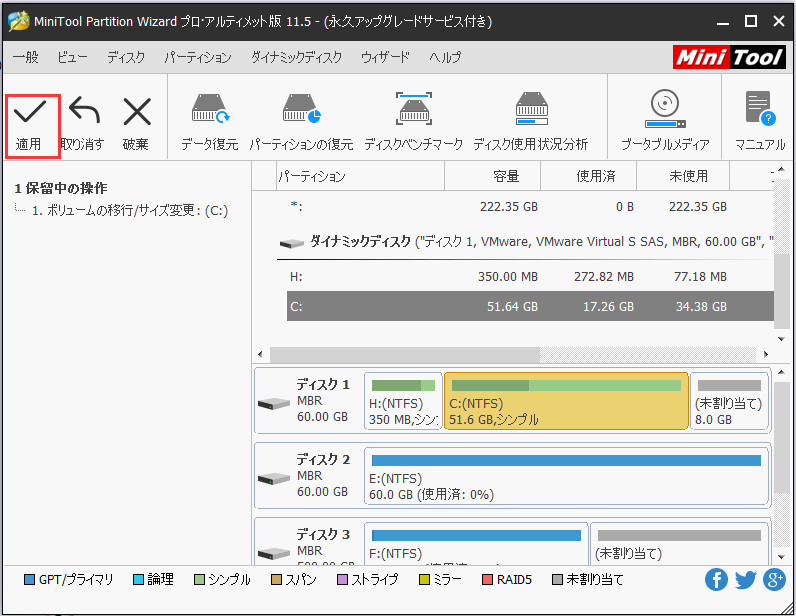Click the 破棄 (Discard) X icon
This screenshot has width=796, height=616.
point(136,113)
